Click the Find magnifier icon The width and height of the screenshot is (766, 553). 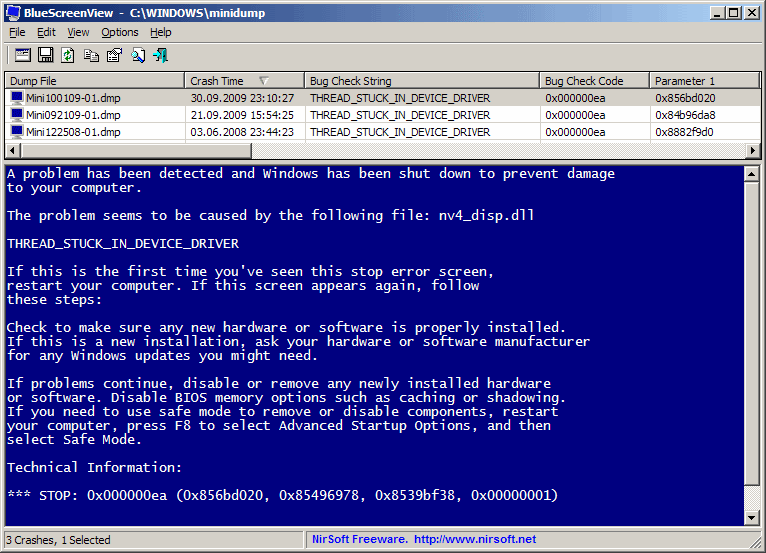(138, 55)
